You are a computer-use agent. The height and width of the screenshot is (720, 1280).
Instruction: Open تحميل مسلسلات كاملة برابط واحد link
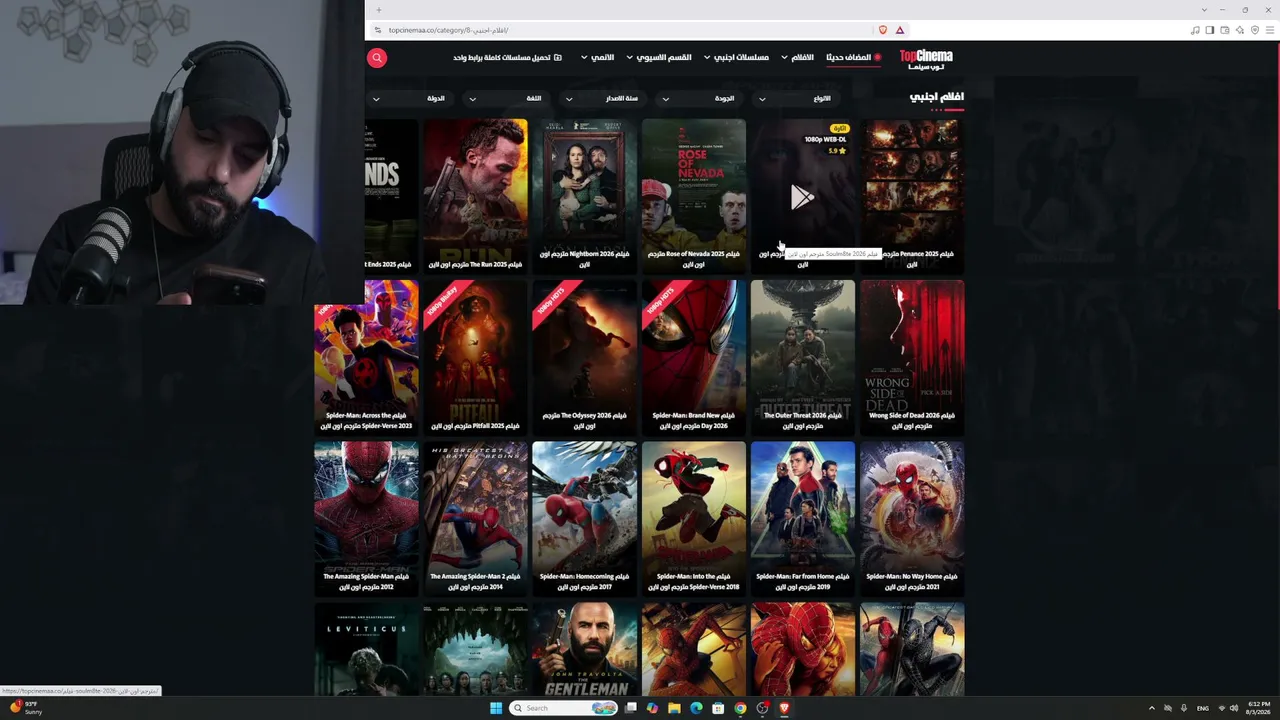click(x=507, y=58)
